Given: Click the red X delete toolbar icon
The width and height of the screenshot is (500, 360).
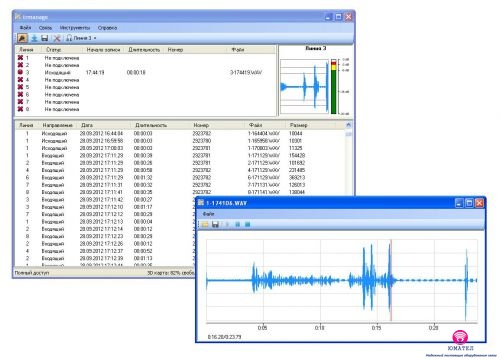Looking at the screenshot, I should [57, 38].
